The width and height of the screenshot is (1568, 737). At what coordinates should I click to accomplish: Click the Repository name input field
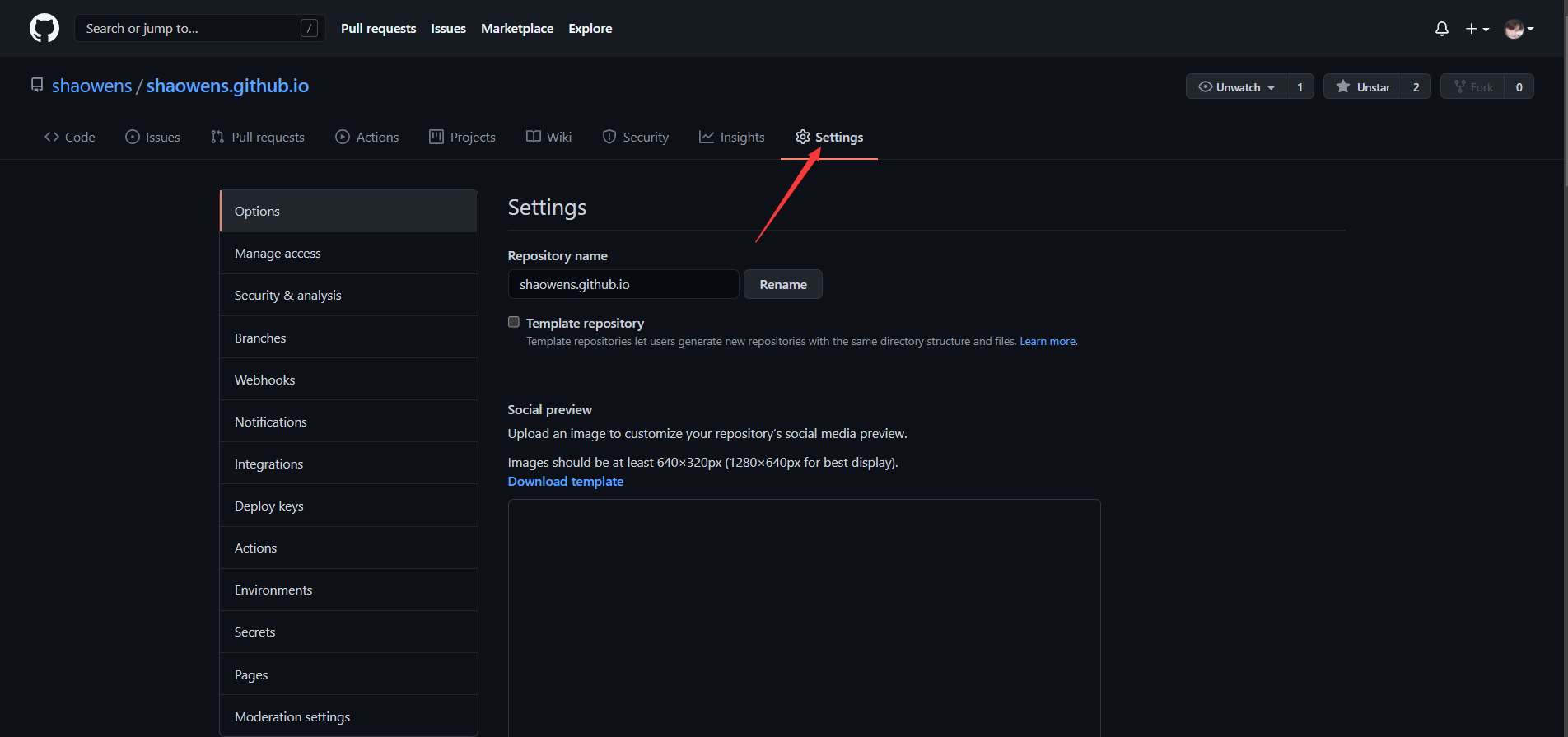pos(623,284)
